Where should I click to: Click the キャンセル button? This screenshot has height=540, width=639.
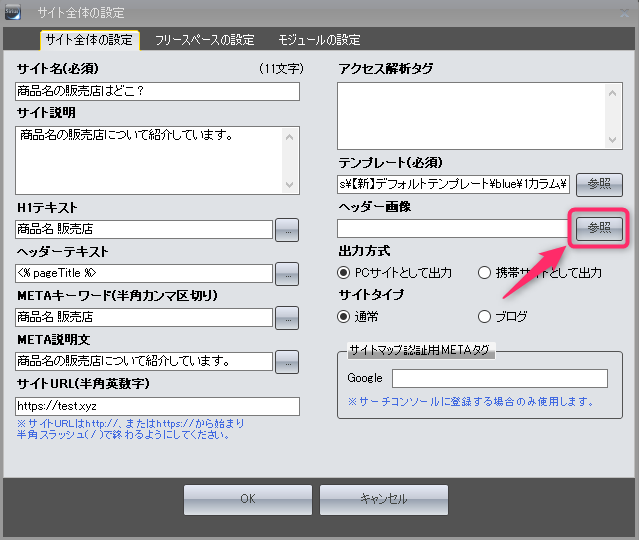(383, 499)
